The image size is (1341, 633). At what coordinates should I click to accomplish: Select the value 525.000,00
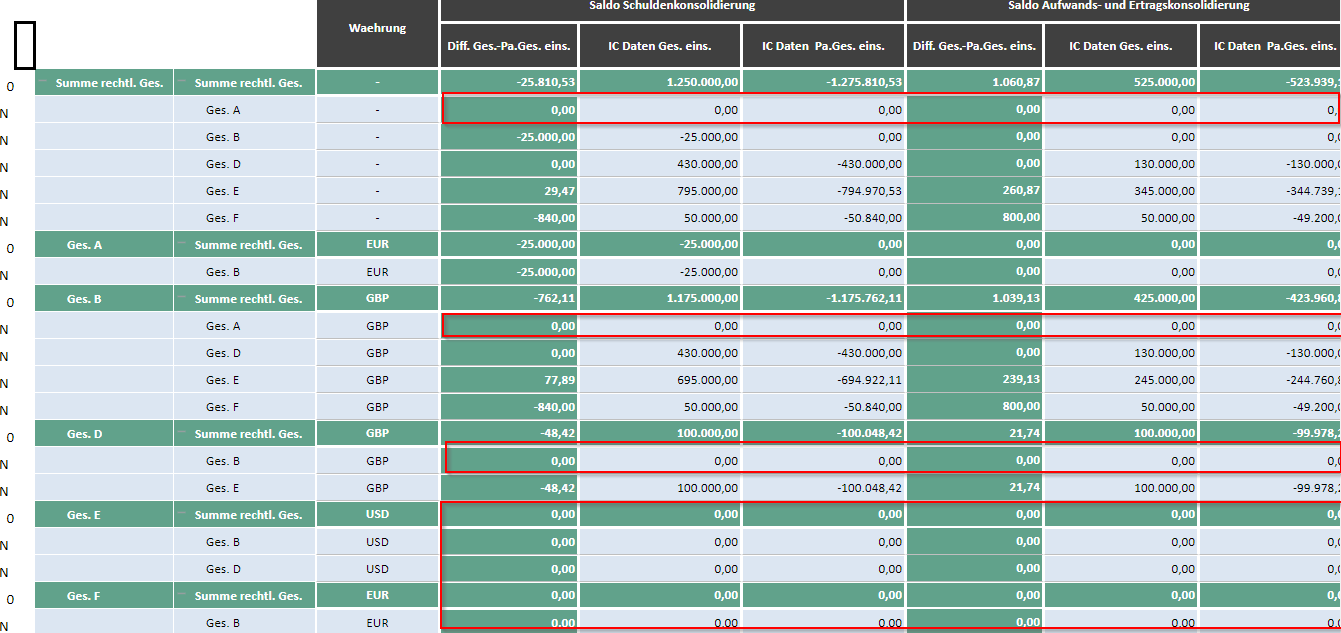[x=1121, y=82]
